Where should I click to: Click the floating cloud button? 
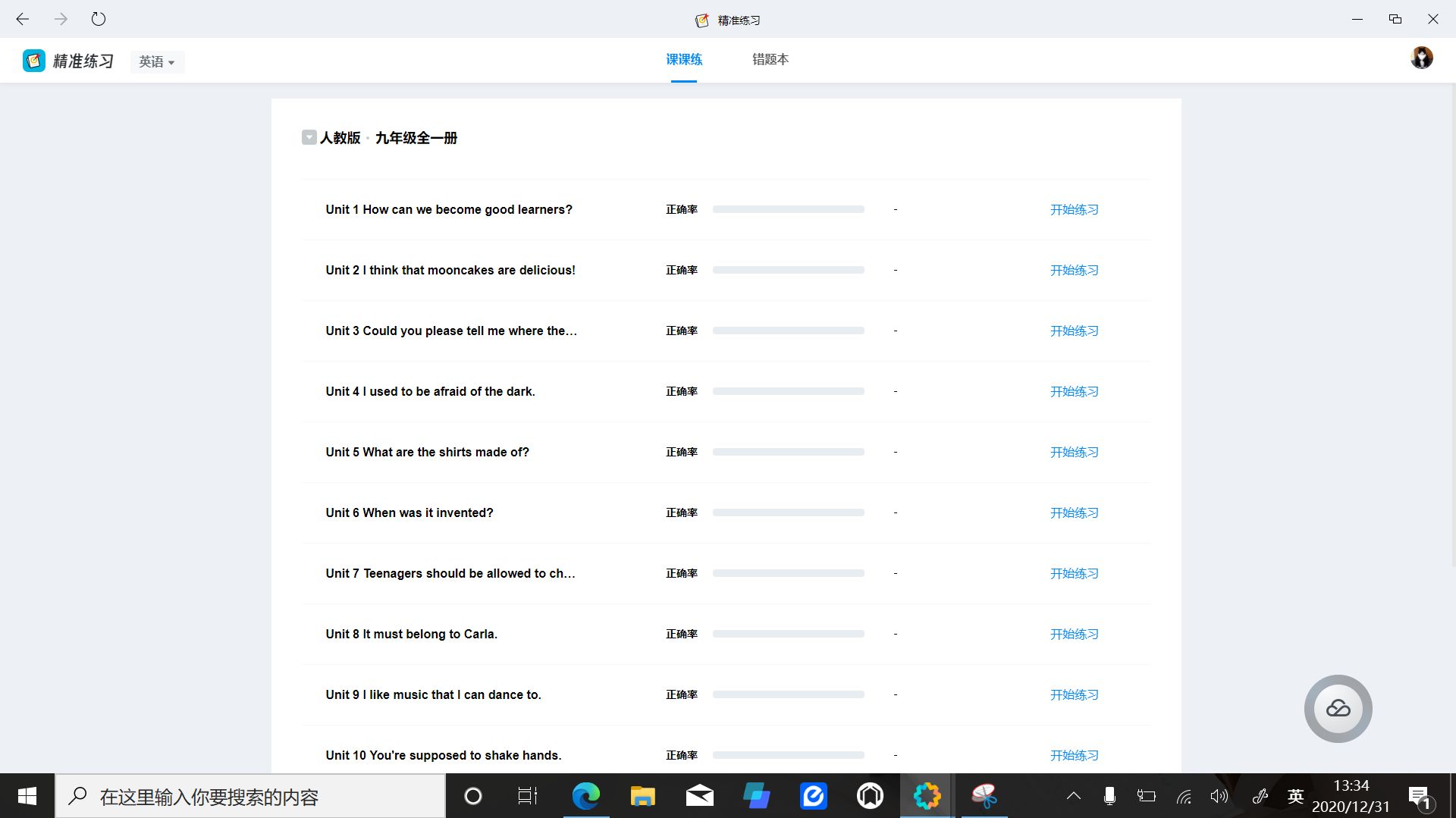1338,708
